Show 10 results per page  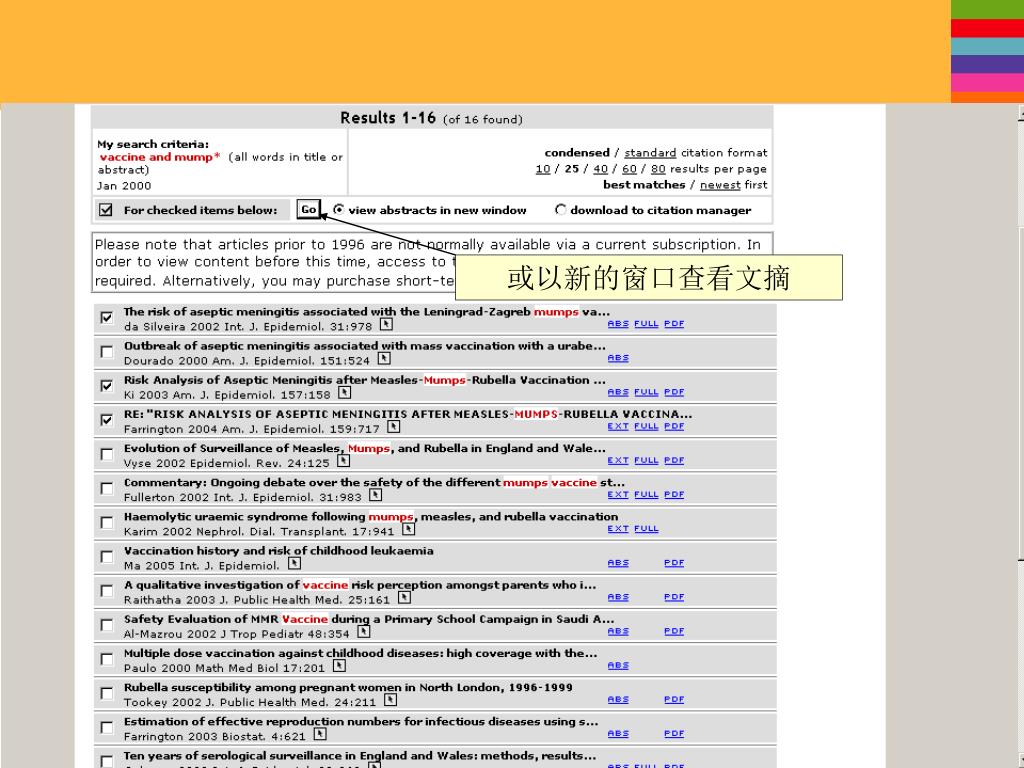pos(543,169)
